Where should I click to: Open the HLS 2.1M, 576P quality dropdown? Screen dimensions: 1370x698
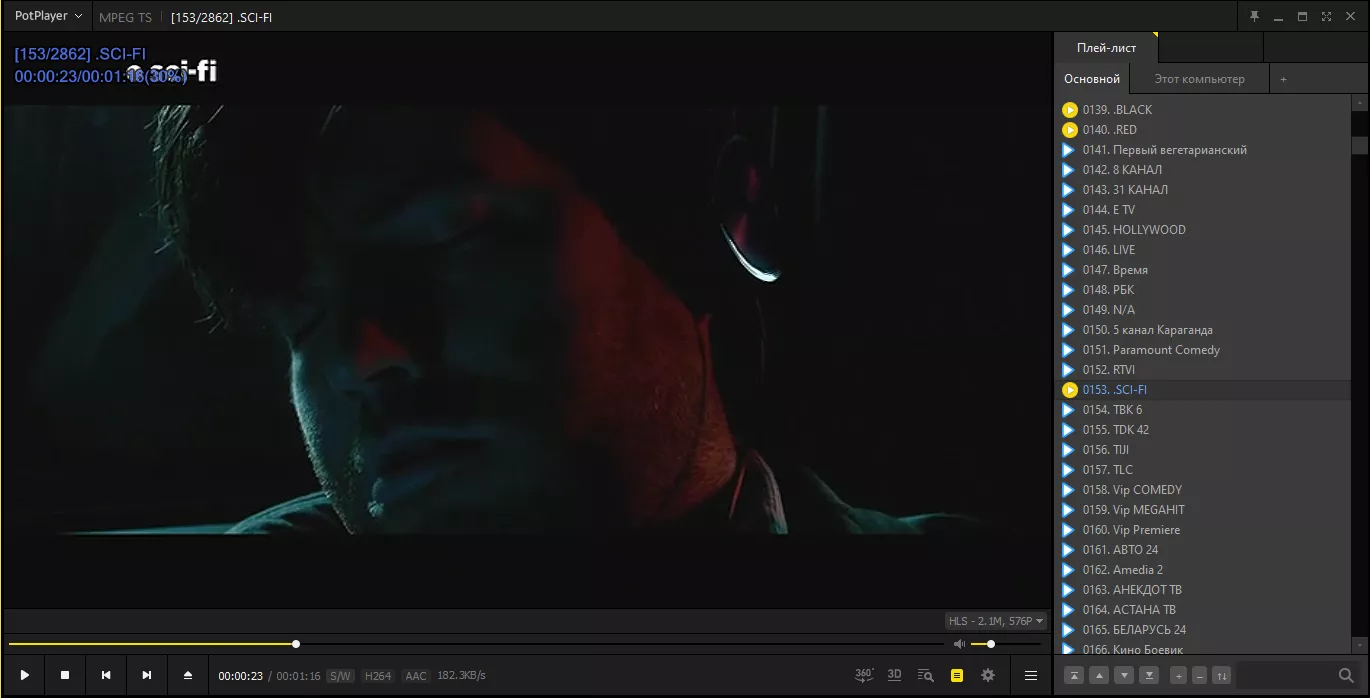coord(996,621)
